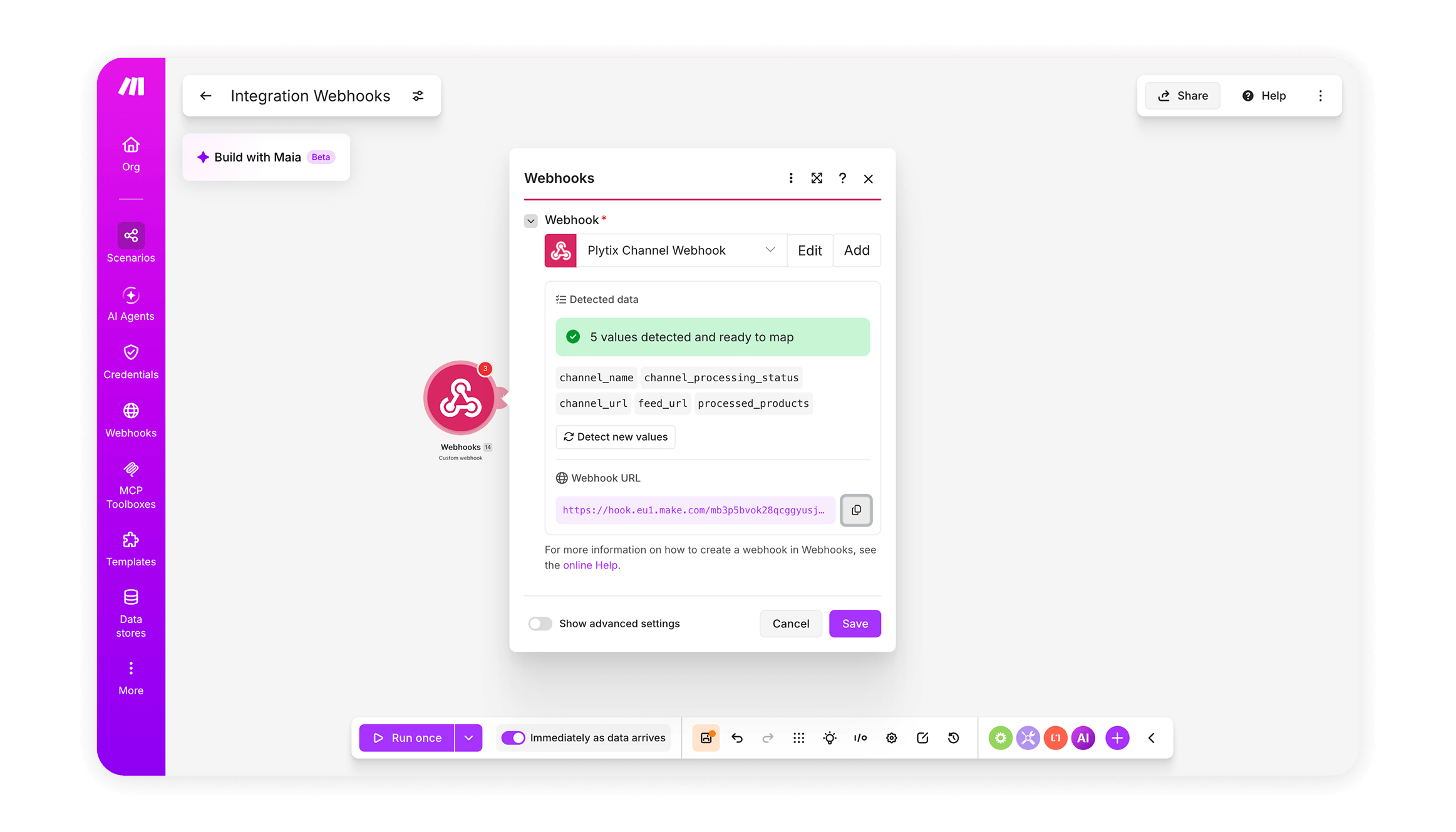The width and height of the screenshot is (1456, 832).
Task: Open the auto-align grid dots icon
Action: click(798, 738)
